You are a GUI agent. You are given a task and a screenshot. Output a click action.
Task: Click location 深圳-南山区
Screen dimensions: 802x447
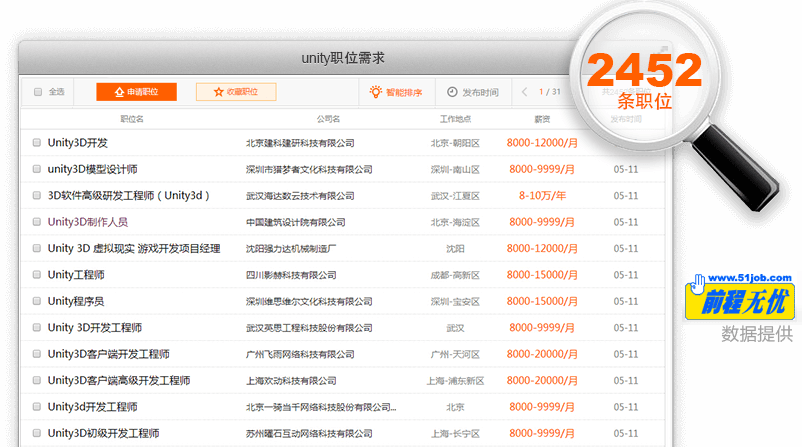[x=455, y=170]
